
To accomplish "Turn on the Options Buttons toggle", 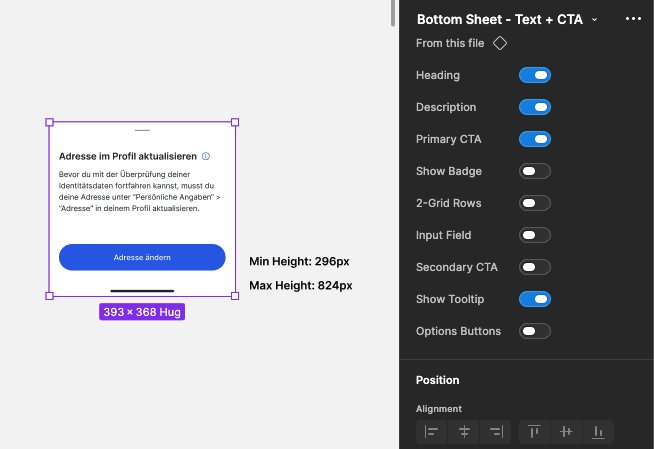I will (x=535, y=331).
